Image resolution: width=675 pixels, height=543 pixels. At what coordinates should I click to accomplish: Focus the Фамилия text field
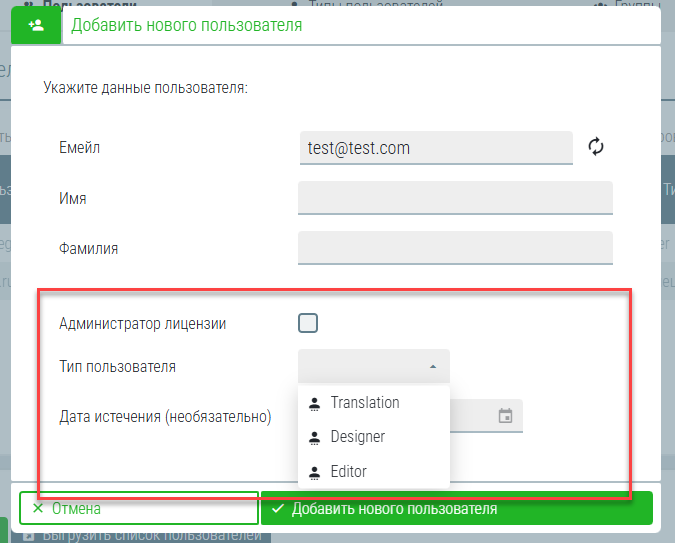(x=455, y=247)
